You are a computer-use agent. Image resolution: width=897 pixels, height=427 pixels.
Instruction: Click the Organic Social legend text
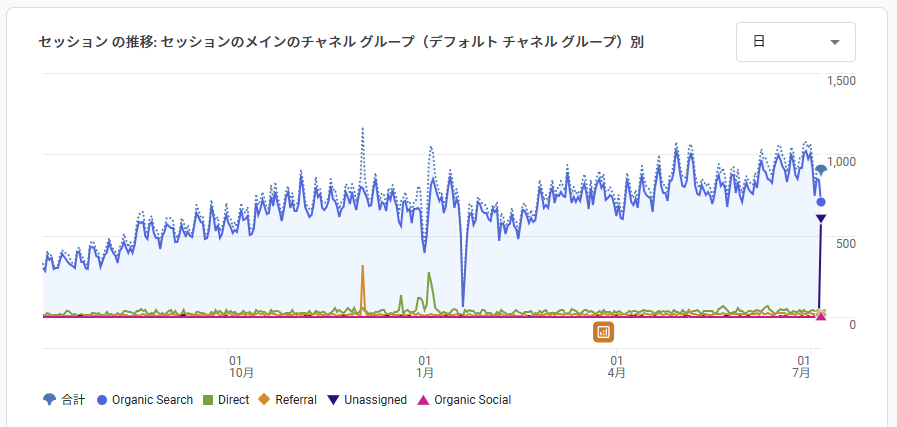coord(472,400)
